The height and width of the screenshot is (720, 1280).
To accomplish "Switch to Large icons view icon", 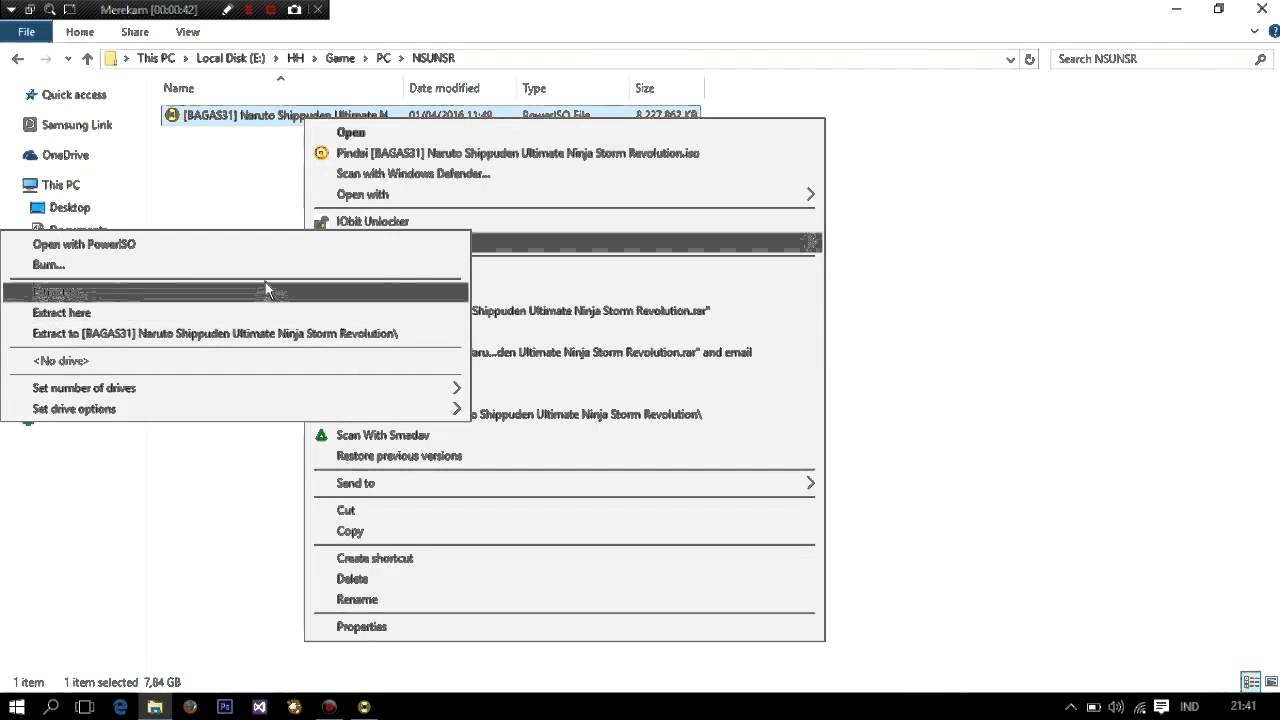I will [1269, 682].
